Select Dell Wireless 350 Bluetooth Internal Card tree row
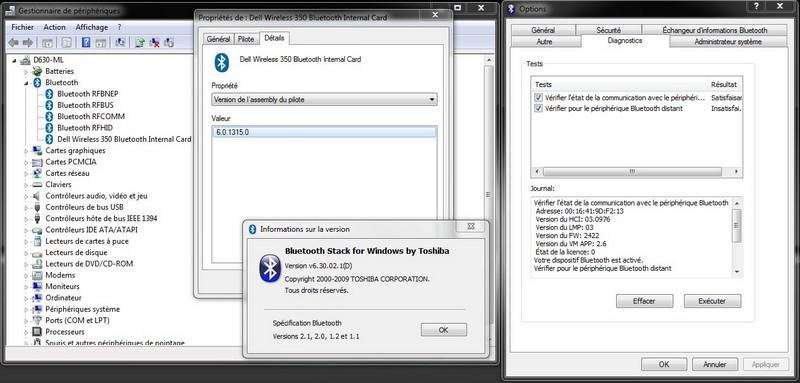Image resolution: width=800 pixels, height=383 pixels. coord(124,139)
